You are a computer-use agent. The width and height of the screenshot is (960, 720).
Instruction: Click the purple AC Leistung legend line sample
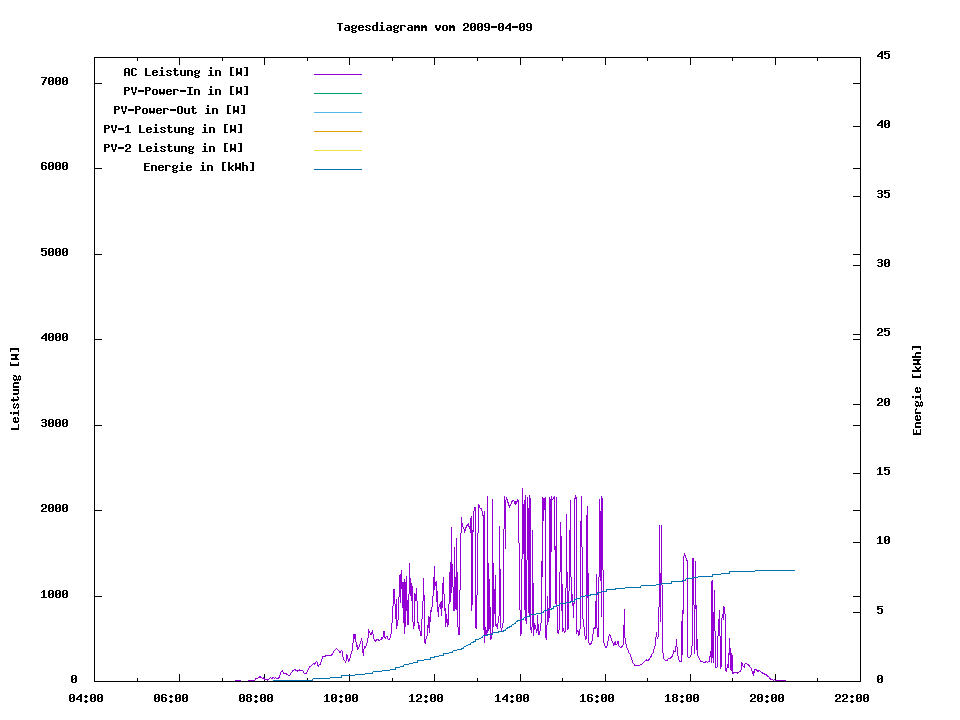(337, 74)
